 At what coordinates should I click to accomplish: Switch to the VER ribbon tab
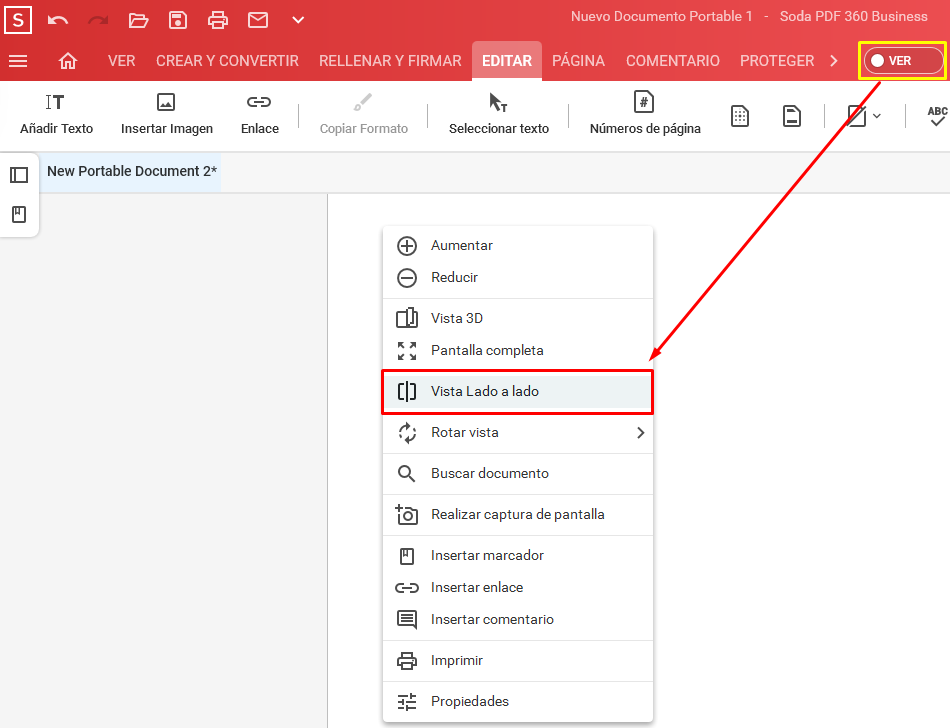tap(122, 61)
